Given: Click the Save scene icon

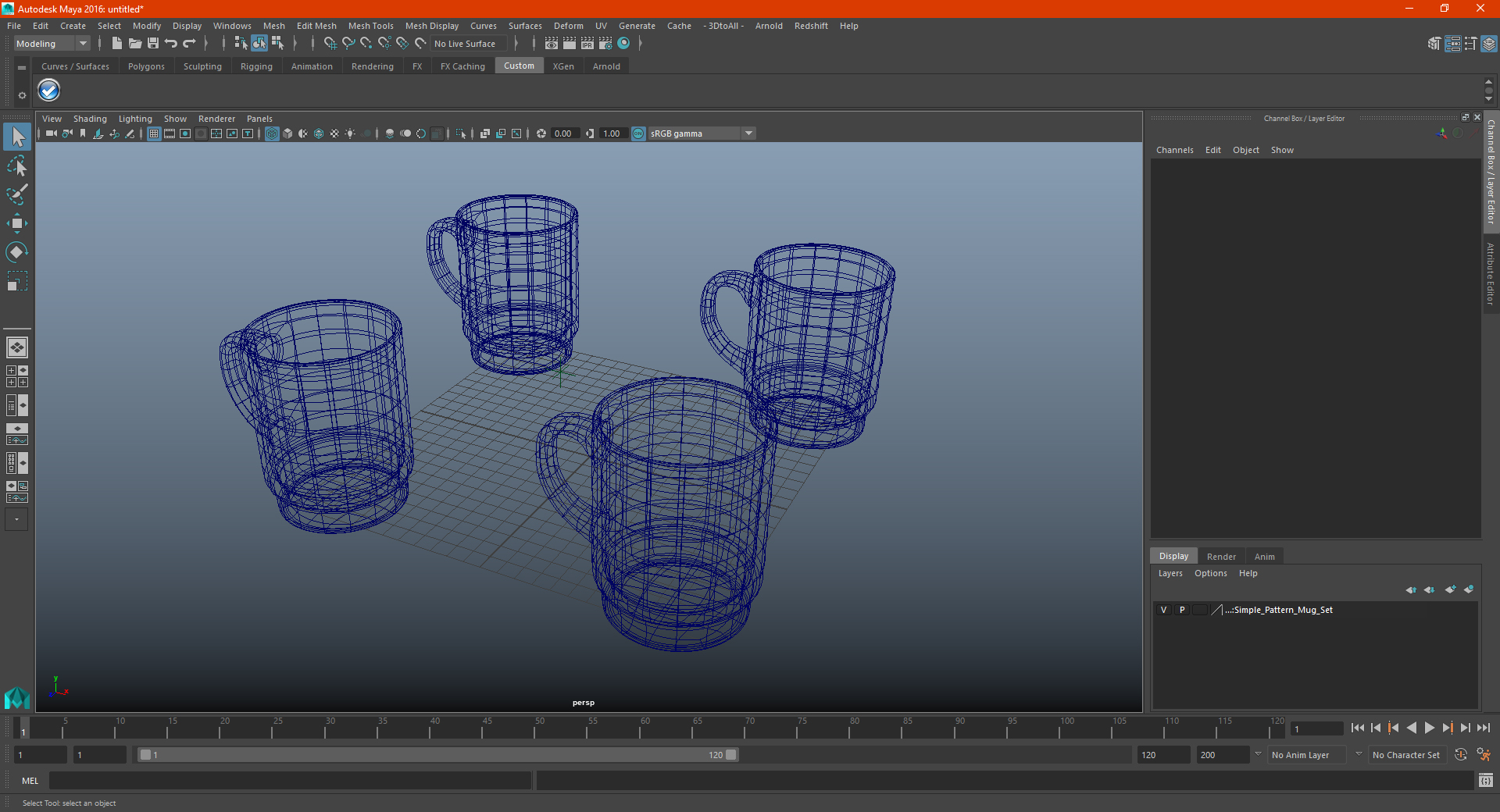Looking at the screenshot, I should (153, 44).
